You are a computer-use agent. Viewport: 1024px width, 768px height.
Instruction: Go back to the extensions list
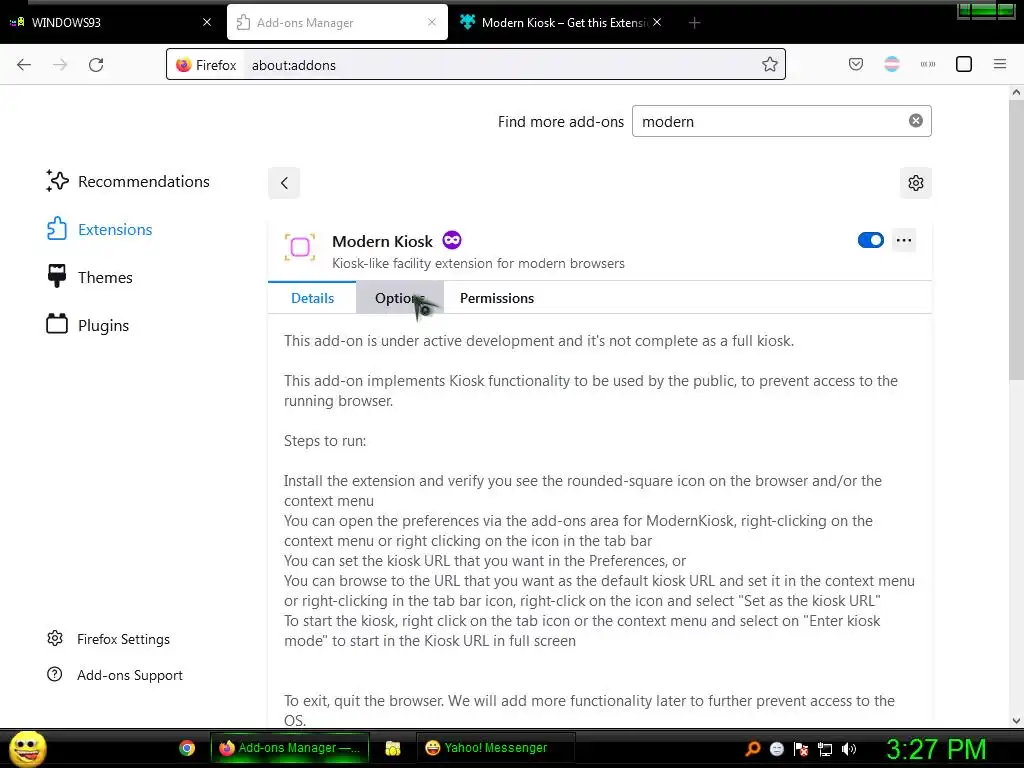(x=284, y=183)
